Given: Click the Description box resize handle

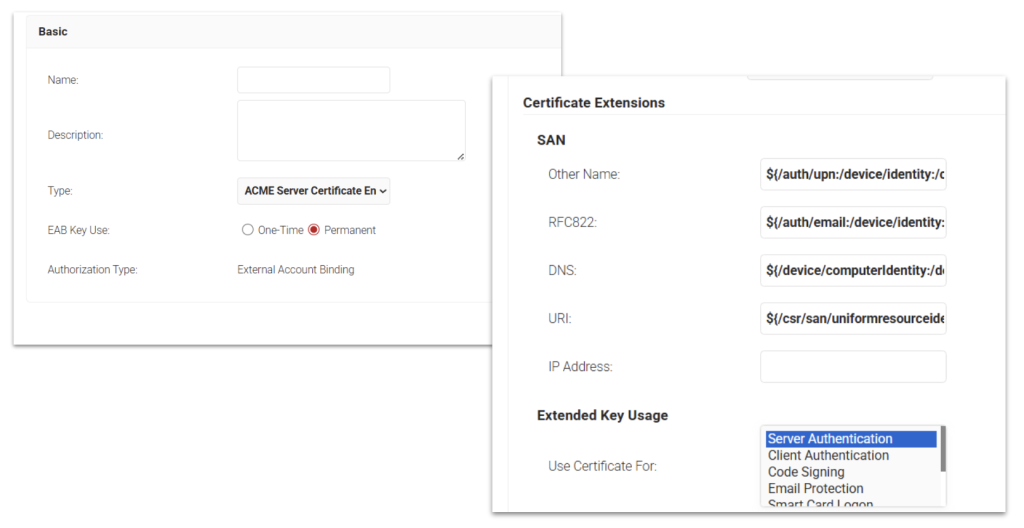Looking at the screenshot, I should tap(461, 156).
